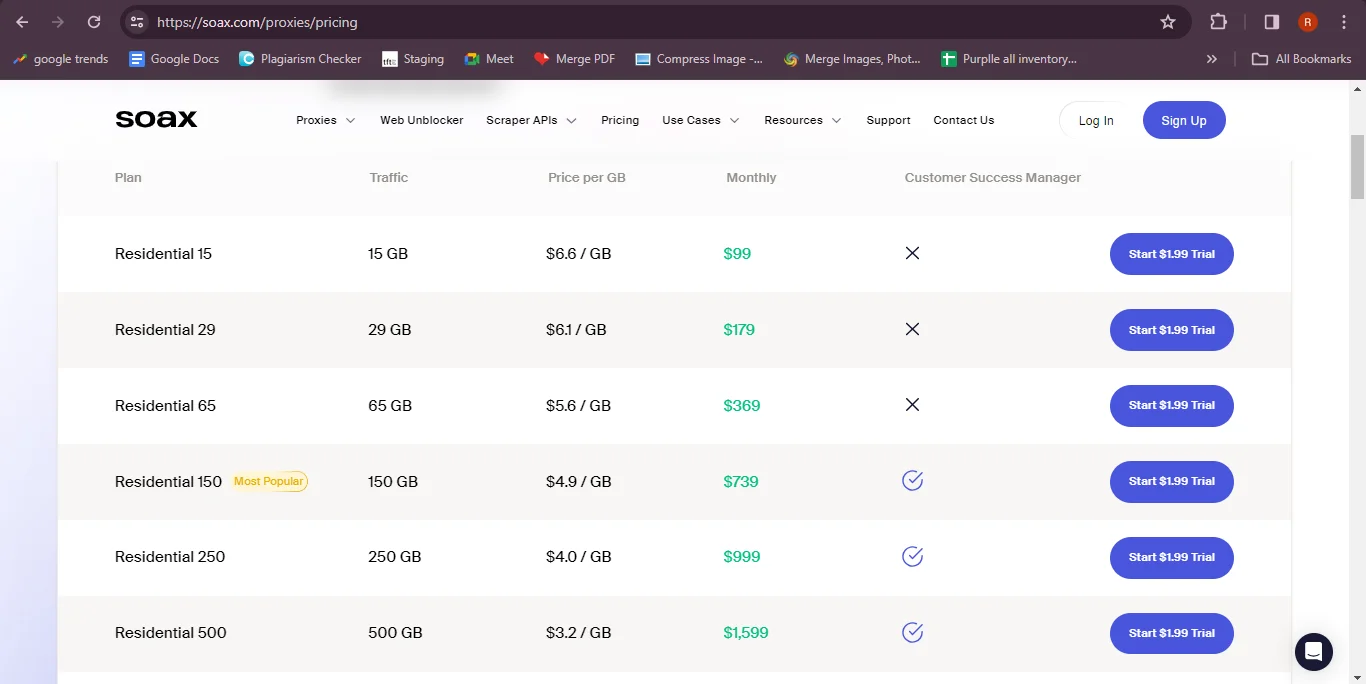Click the 150 GB traffic value
The width and height of the screenshot is (1366, 684).
tap(393, 481)
